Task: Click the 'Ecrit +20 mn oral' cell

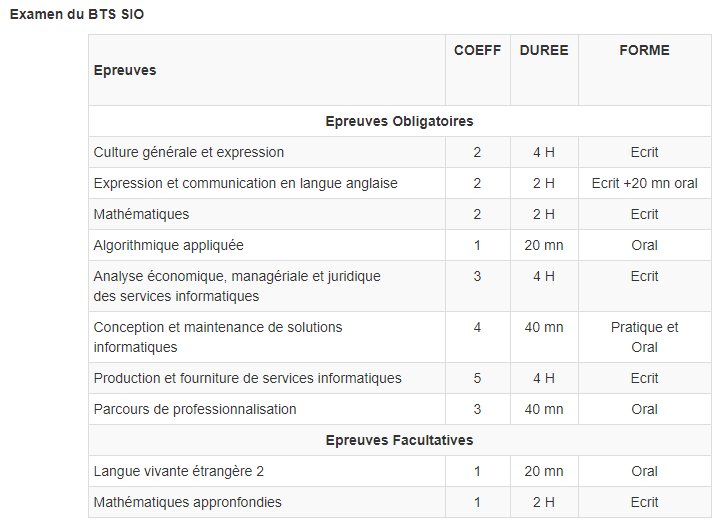Action: click(x=644, y=183)
